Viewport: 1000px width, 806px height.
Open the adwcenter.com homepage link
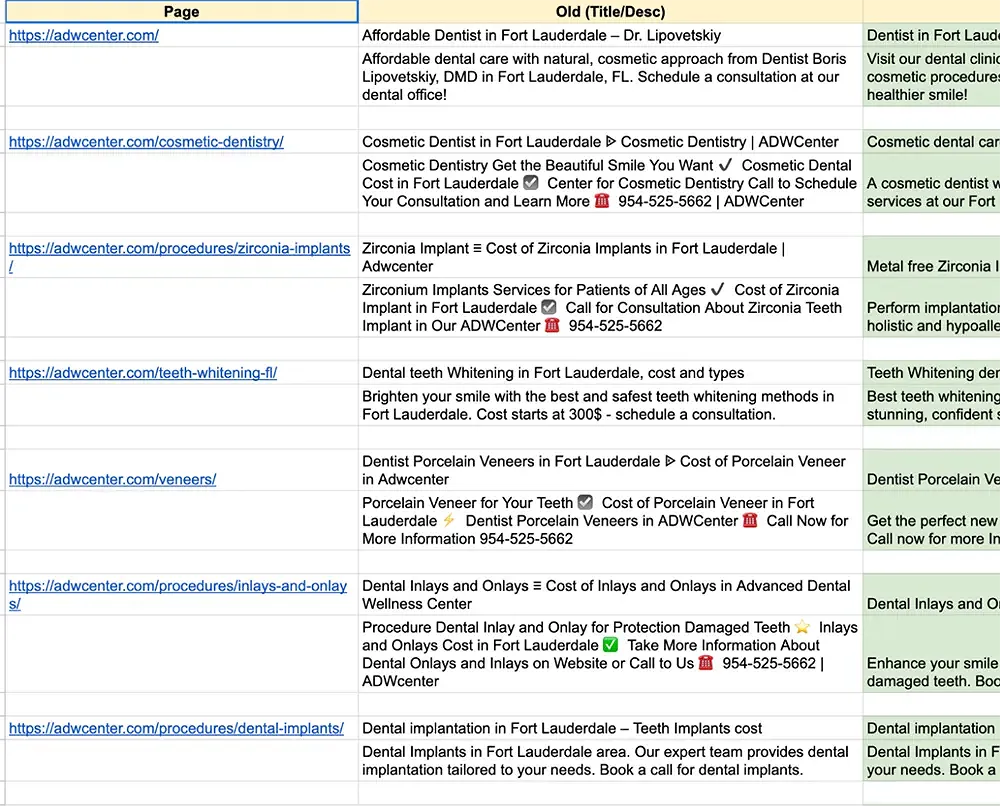tap(84, 35)
